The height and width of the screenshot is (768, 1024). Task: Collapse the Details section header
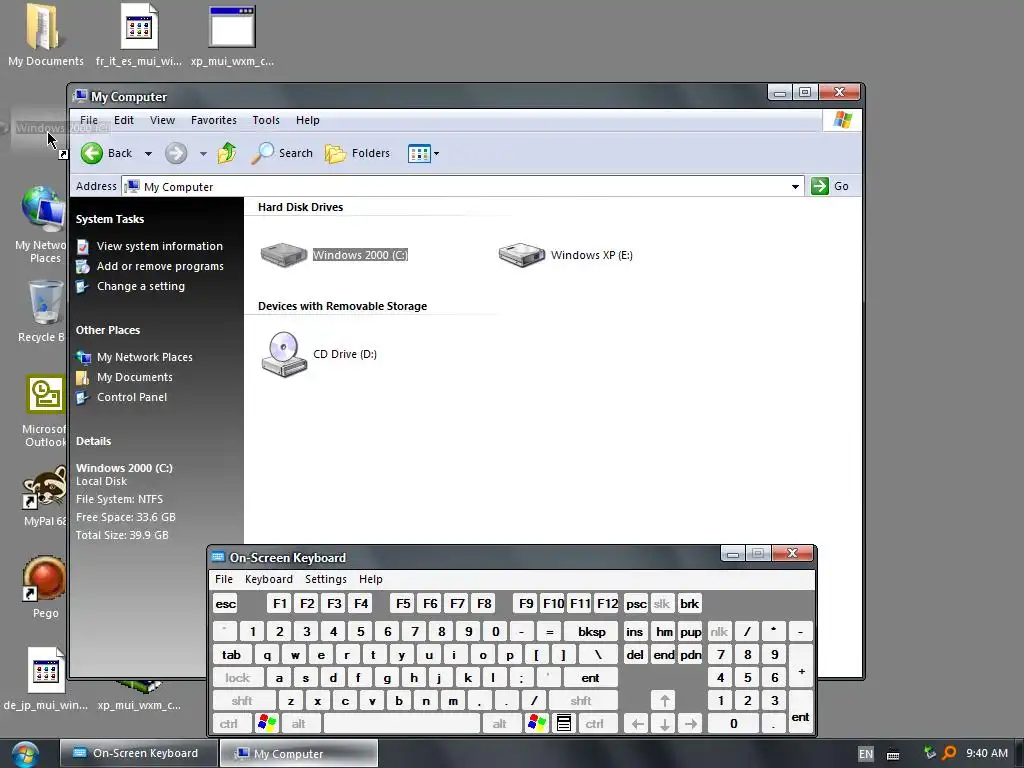click(93, 441)
